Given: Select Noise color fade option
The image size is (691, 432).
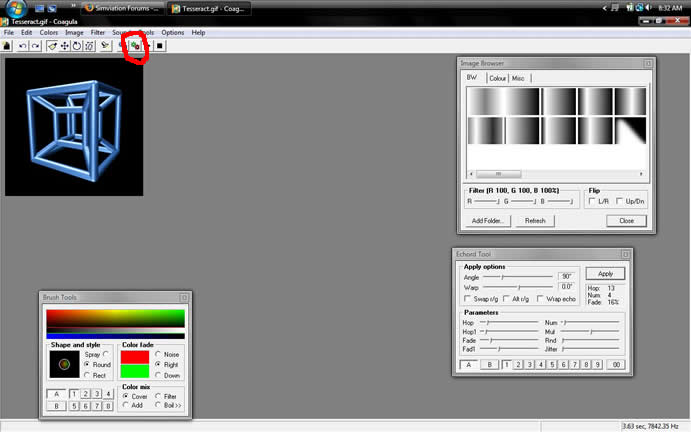Looking at the screenshot, I should coord(158,354).
